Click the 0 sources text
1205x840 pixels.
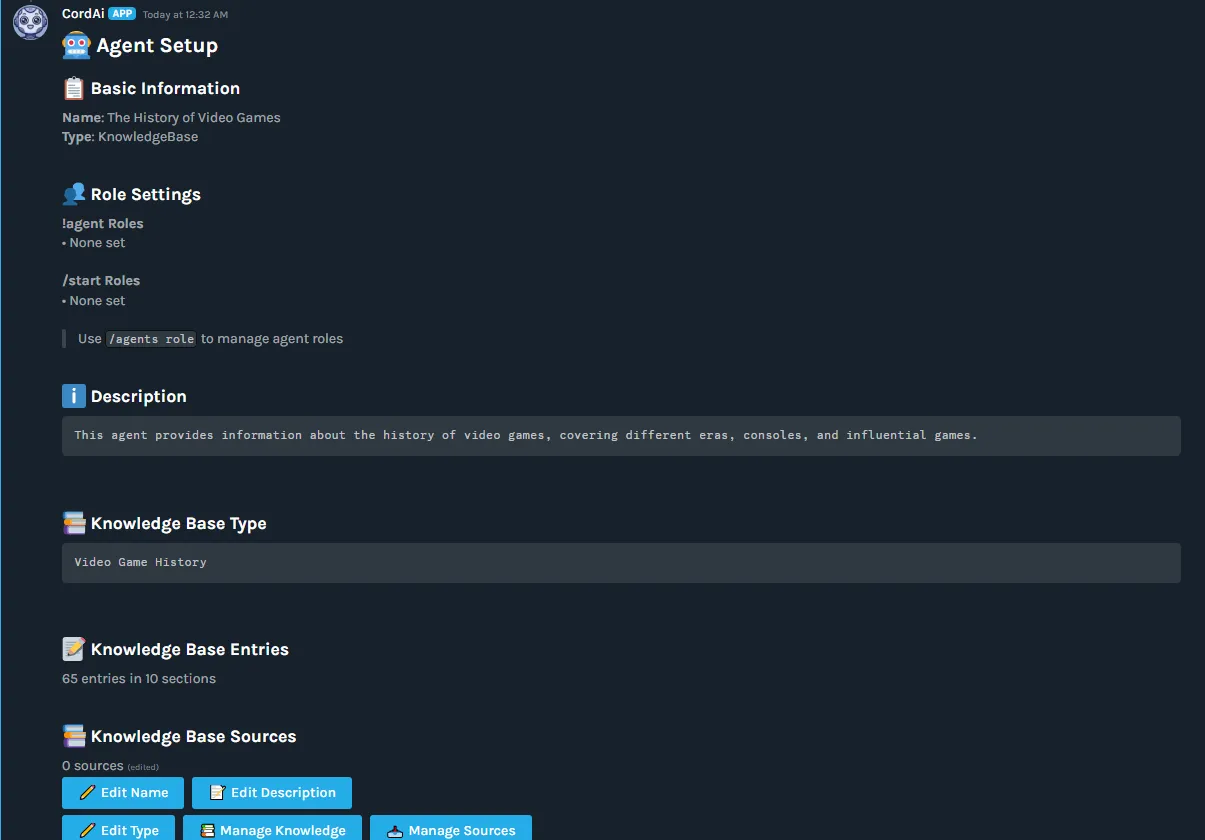(93, 766)
